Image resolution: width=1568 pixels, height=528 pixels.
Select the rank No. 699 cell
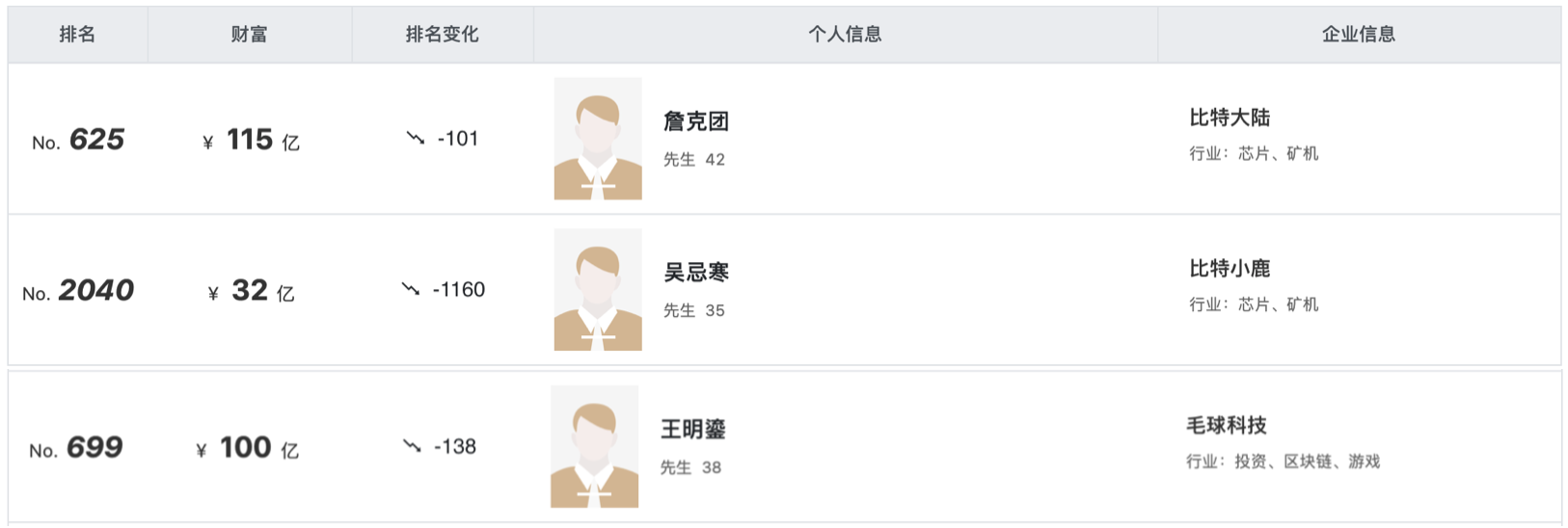pos(76,448)
